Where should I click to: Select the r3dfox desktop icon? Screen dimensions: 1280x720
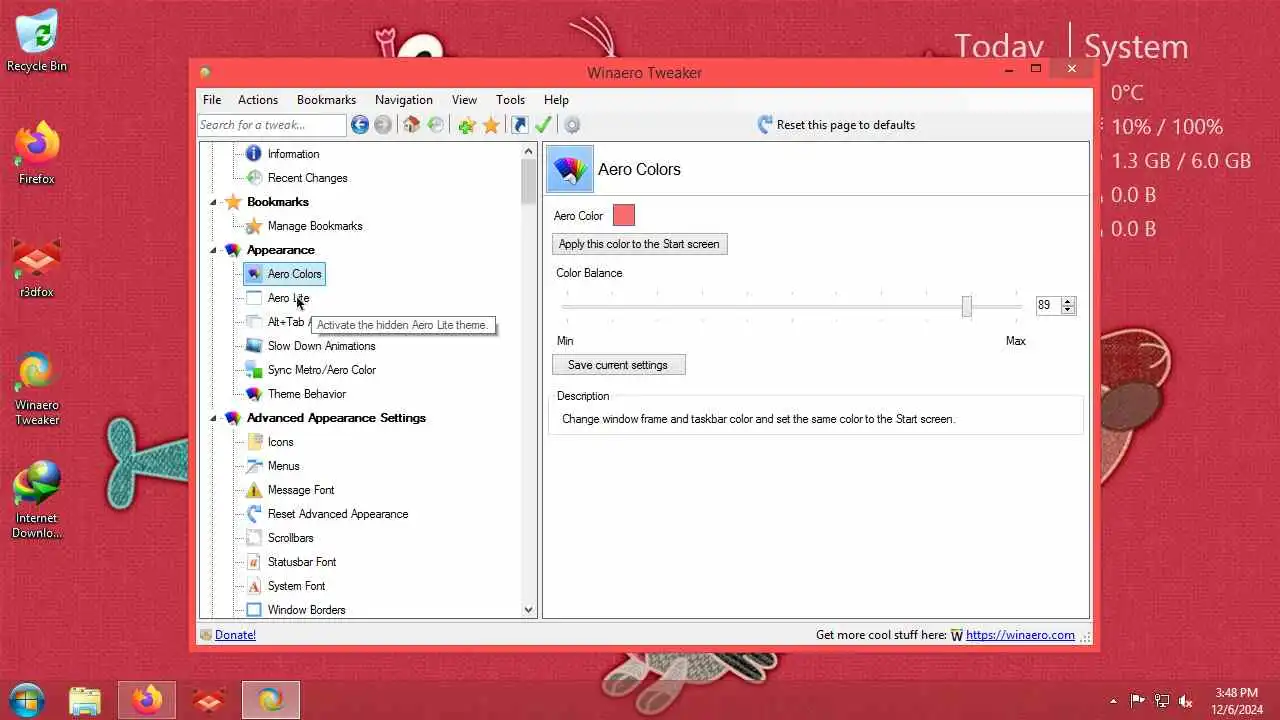click(x=37, y=268)
